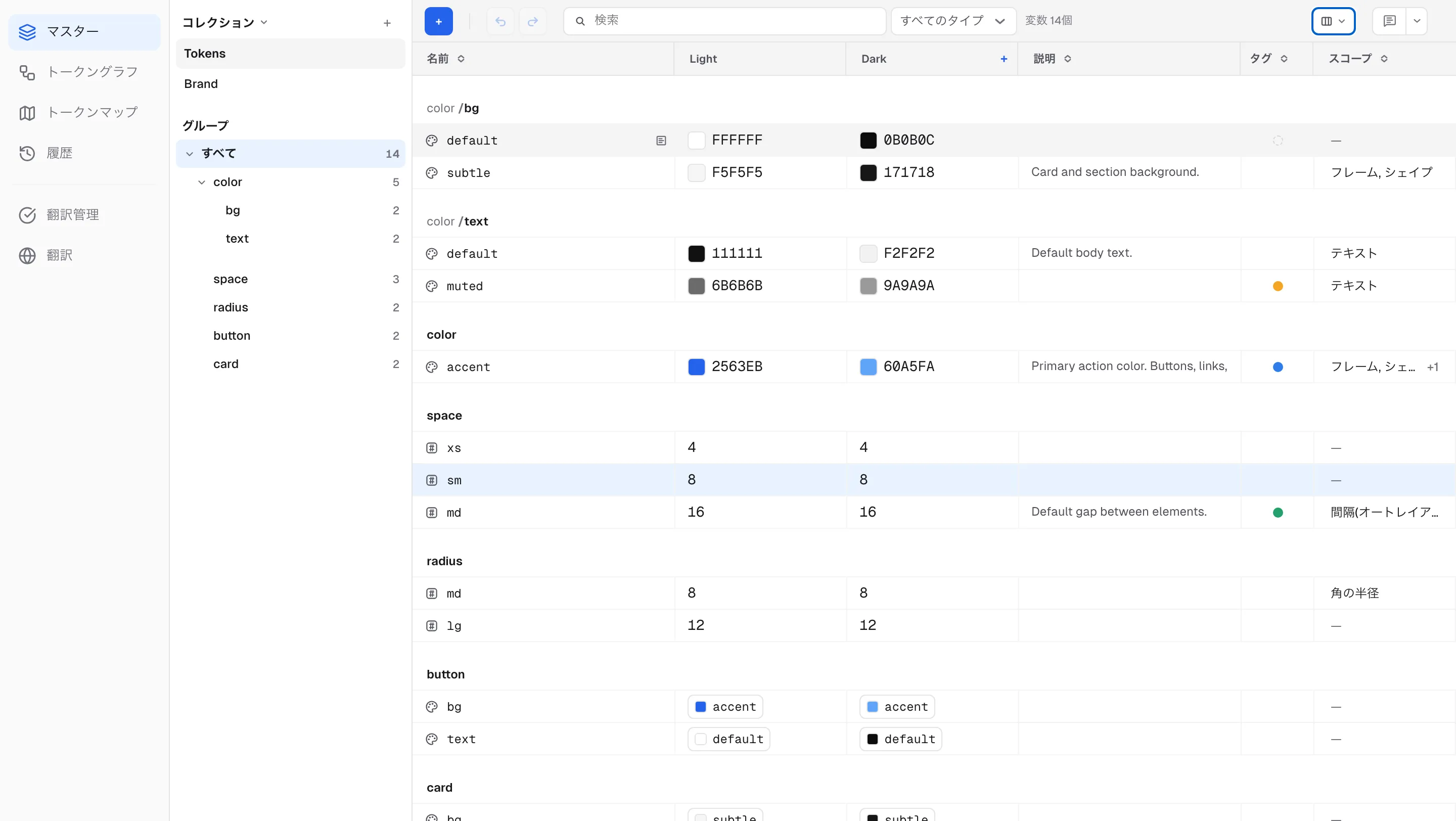
Task: Click the 2563EB accent color swatch
Action: coord(696,367)
